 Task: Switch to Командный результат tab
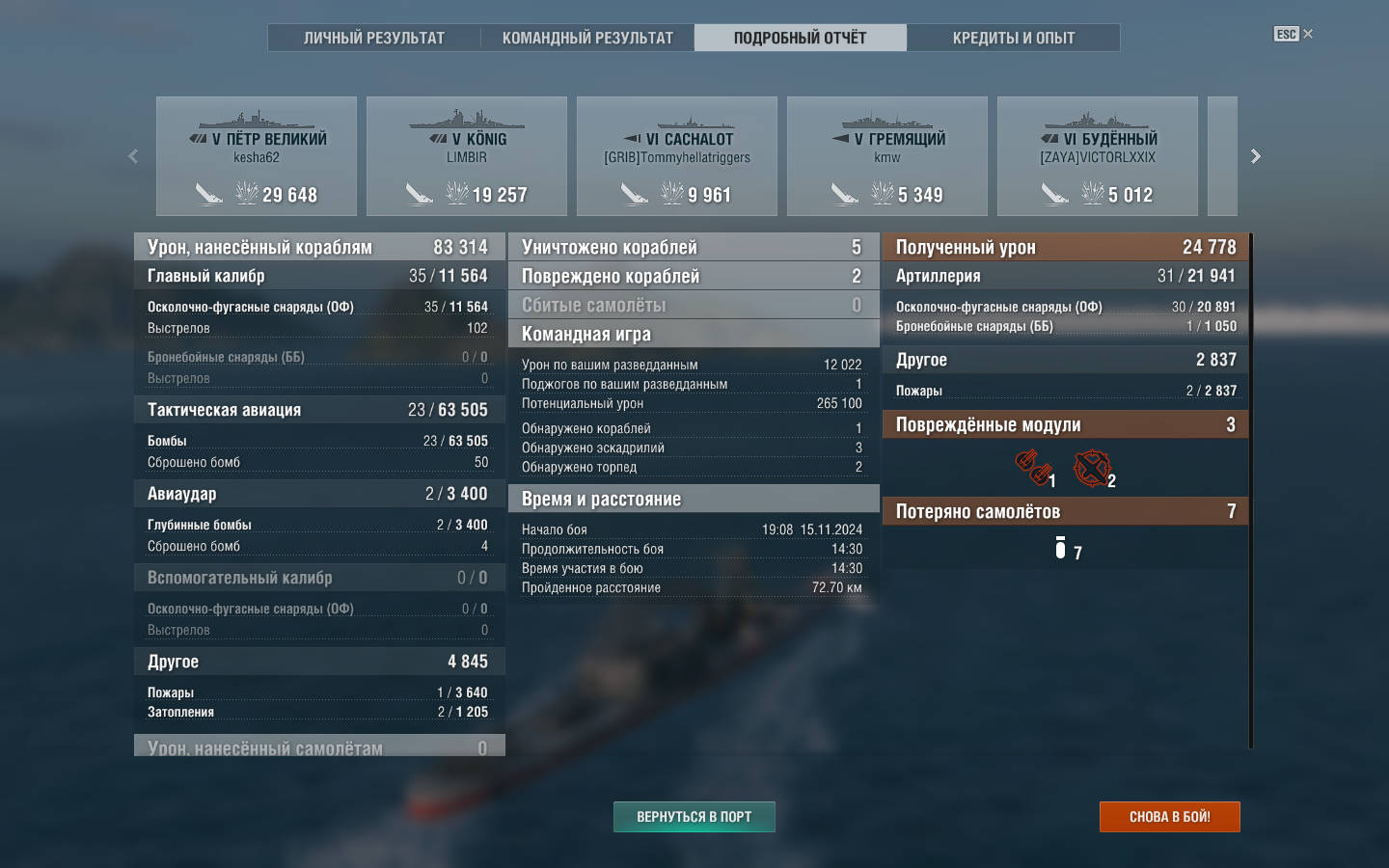pos(587,38)
